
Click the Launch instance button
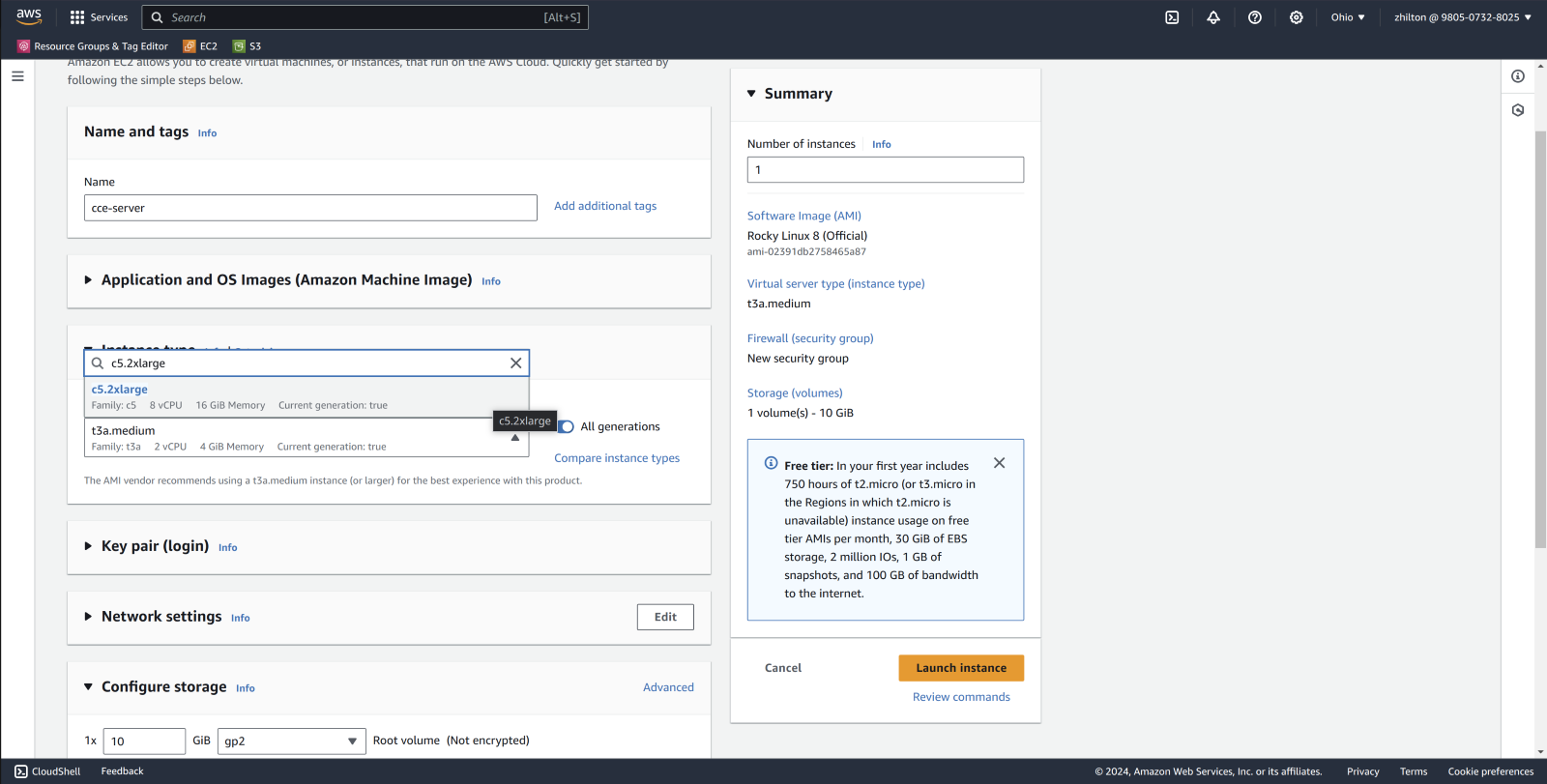click(961, 668)
